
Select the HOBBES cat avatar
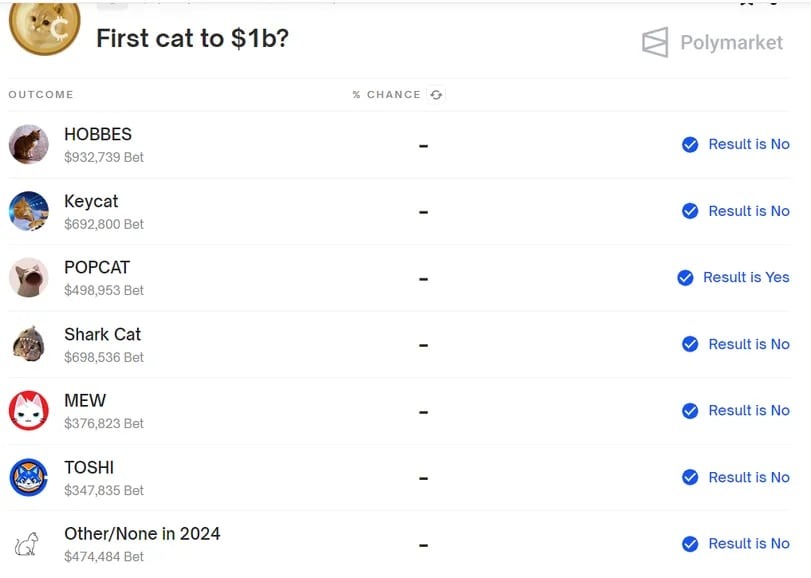click(29, 144)
